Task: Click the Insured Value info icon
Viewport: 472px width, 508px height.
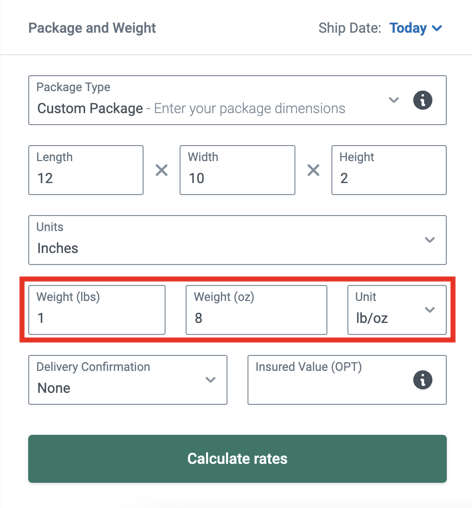Action: pos(423,380)
